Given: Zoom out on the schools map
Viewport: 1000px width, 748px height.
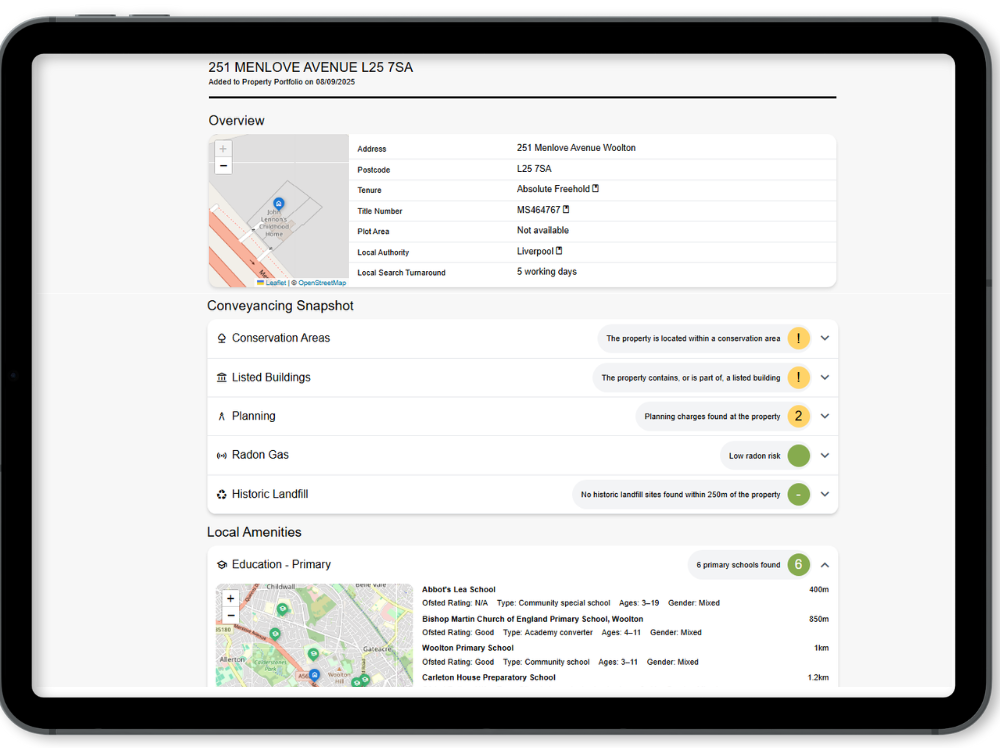Looking at the screenshot, I should tap(230, 615).
